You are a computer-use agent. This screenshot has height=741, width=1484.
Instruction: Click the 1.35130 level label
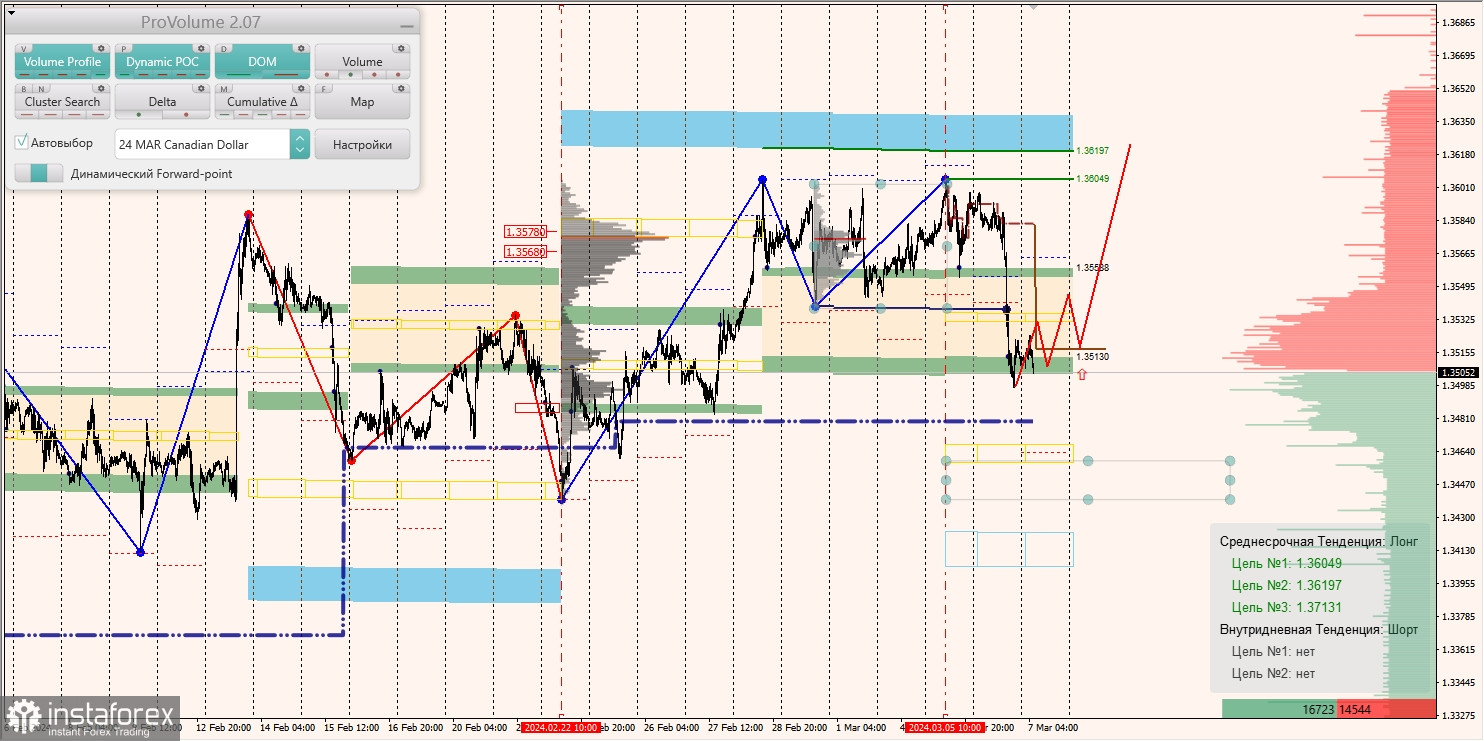(x=1092, y=356)
